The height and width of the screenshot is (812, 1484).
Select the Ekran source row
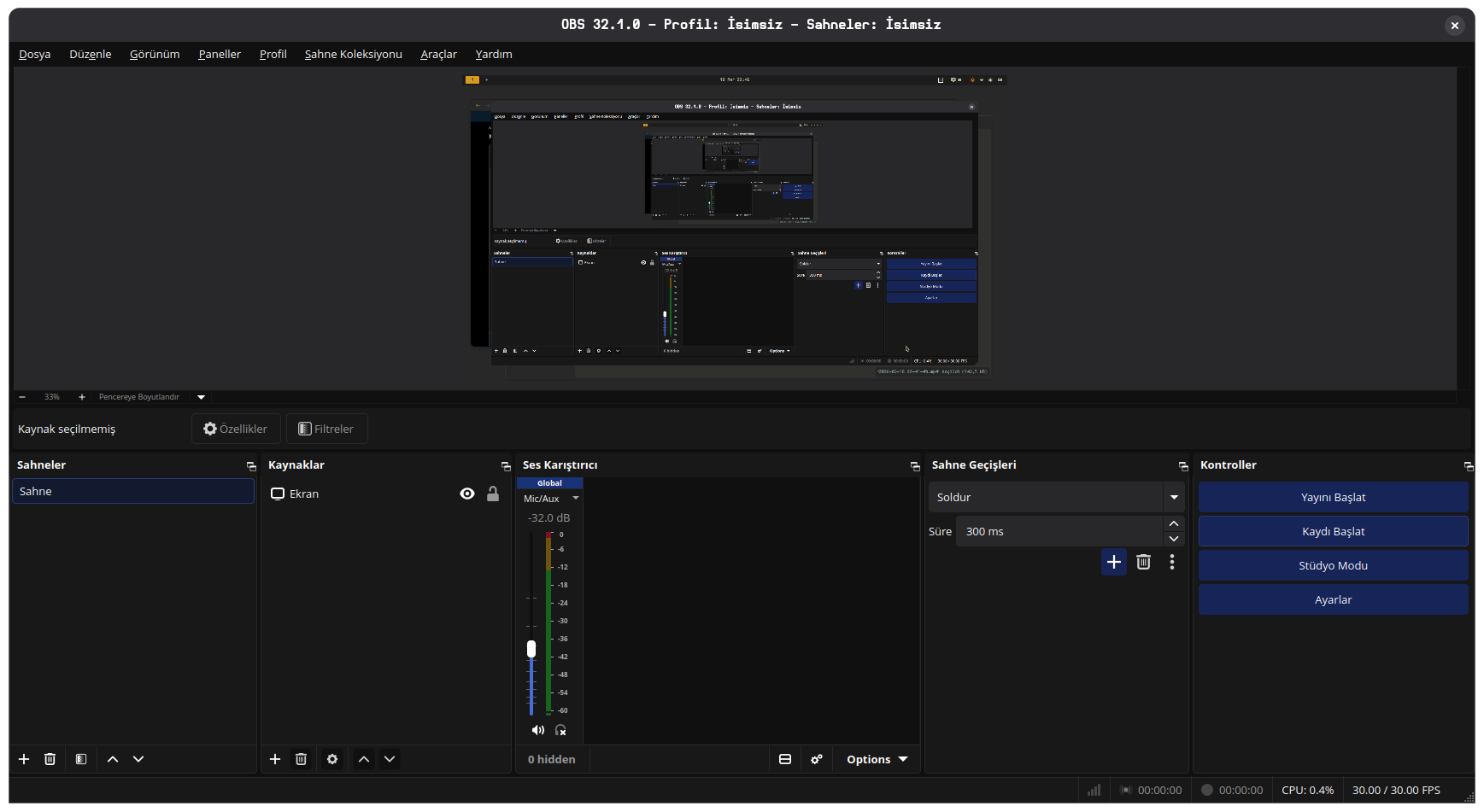pos(385,494)
